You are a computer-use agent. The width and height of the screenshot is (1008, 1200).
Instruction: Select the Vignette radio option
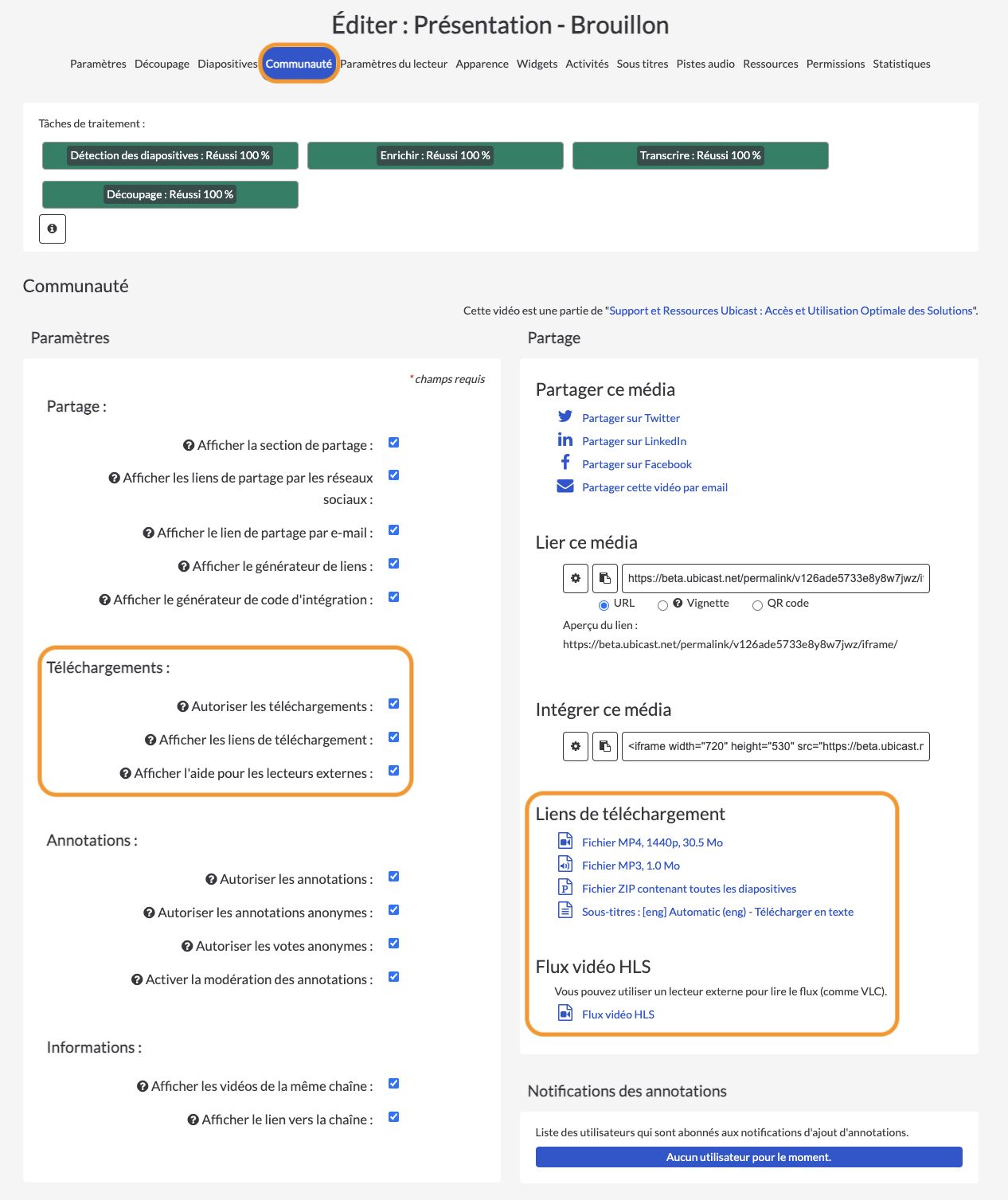662,605
